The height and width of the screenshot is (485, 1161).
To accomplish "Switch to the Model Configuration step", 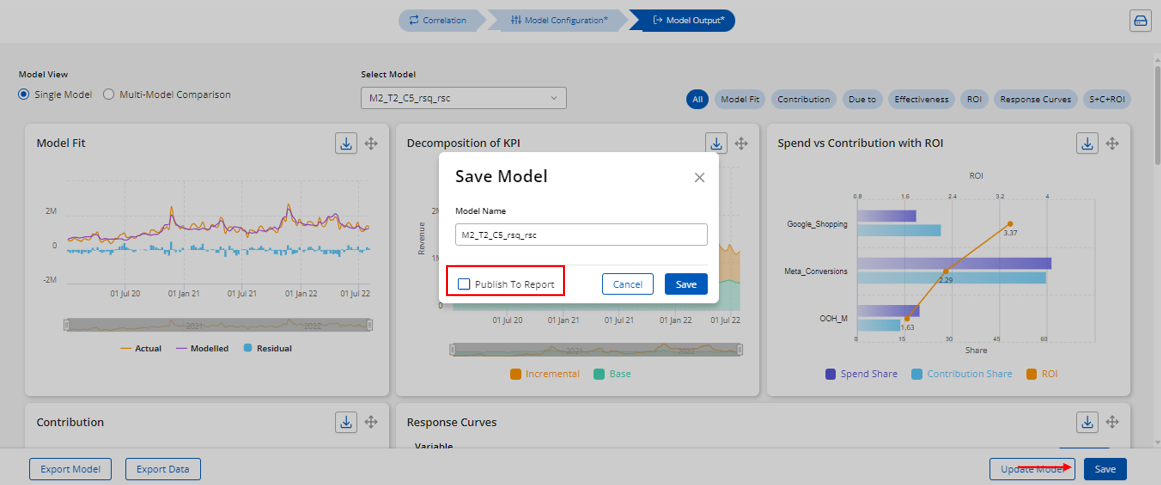I will point(557,20).
